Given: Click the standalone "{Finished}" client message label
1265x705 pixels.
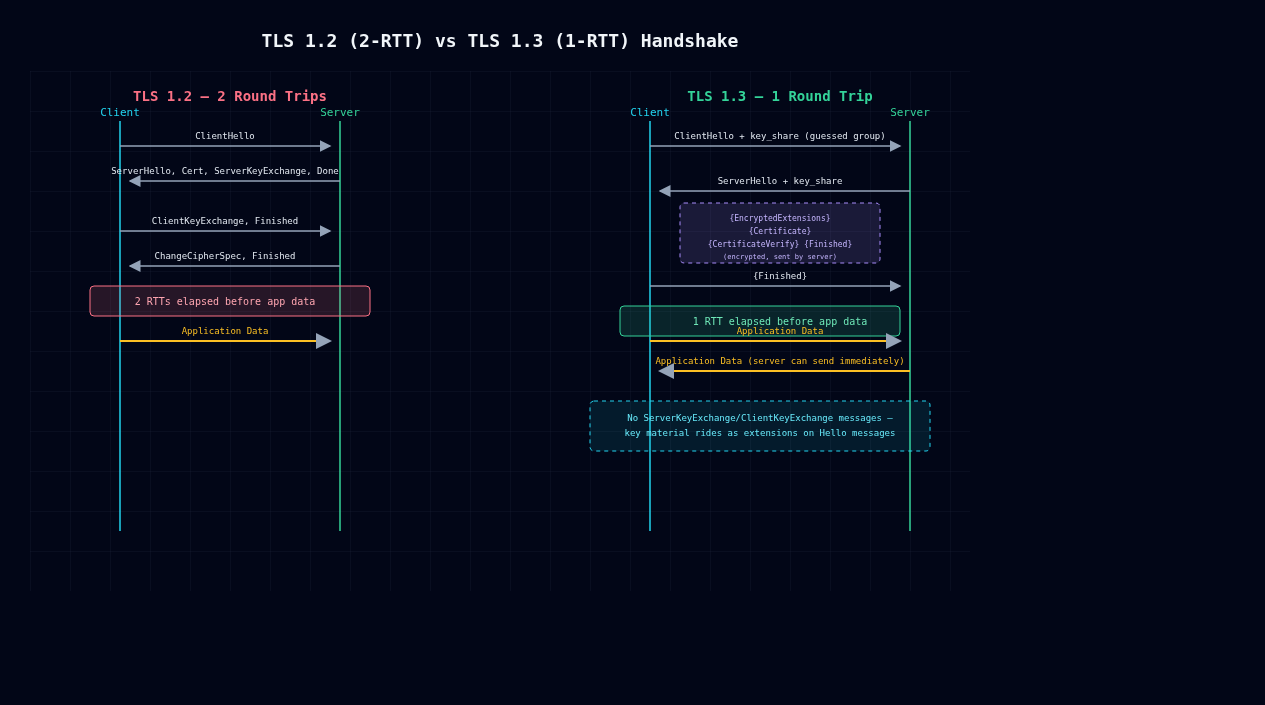Looking at the screenshot, I should tap(780, 276).
